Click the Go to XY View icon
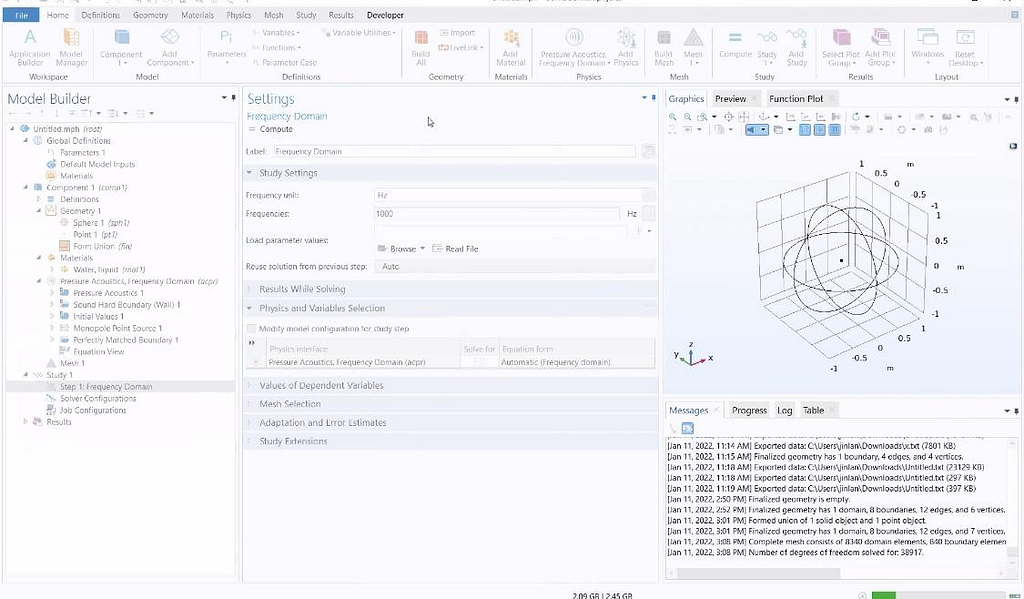 (x=791, y=117)
